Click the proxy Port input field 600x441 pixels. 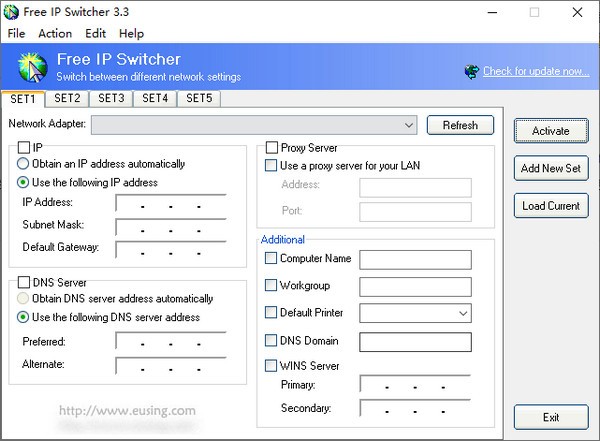pos(416,212)
